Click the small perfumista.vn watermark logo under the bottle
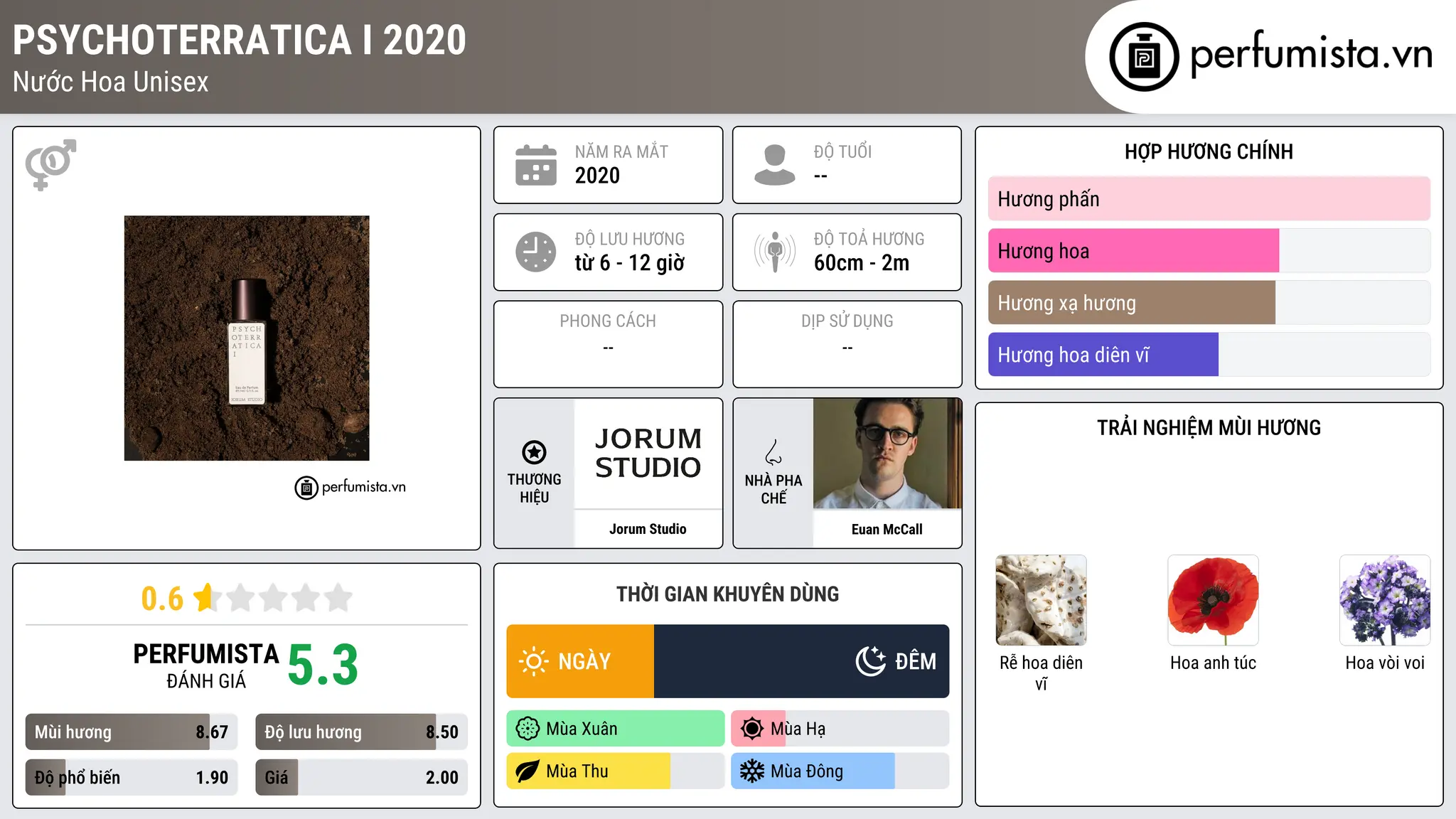The image size is (1456, 819). [x=350, y=488]
